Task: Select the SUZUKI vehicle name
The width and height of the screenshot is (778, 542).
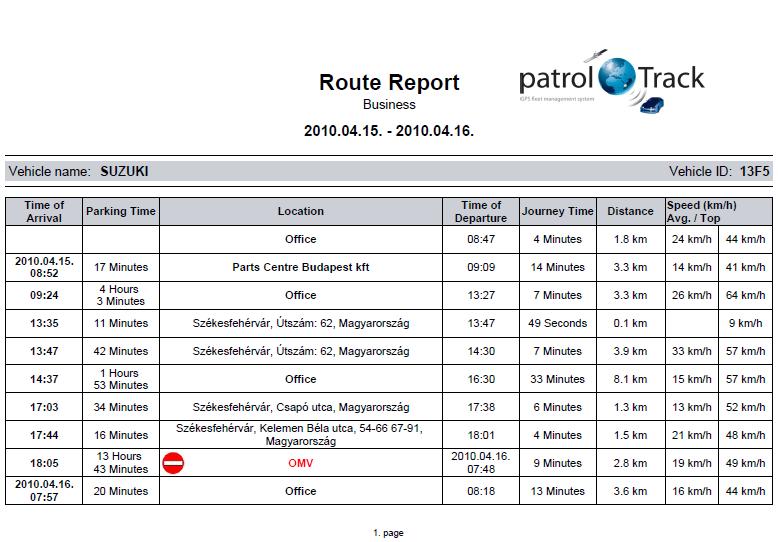Action: point(124,172)
